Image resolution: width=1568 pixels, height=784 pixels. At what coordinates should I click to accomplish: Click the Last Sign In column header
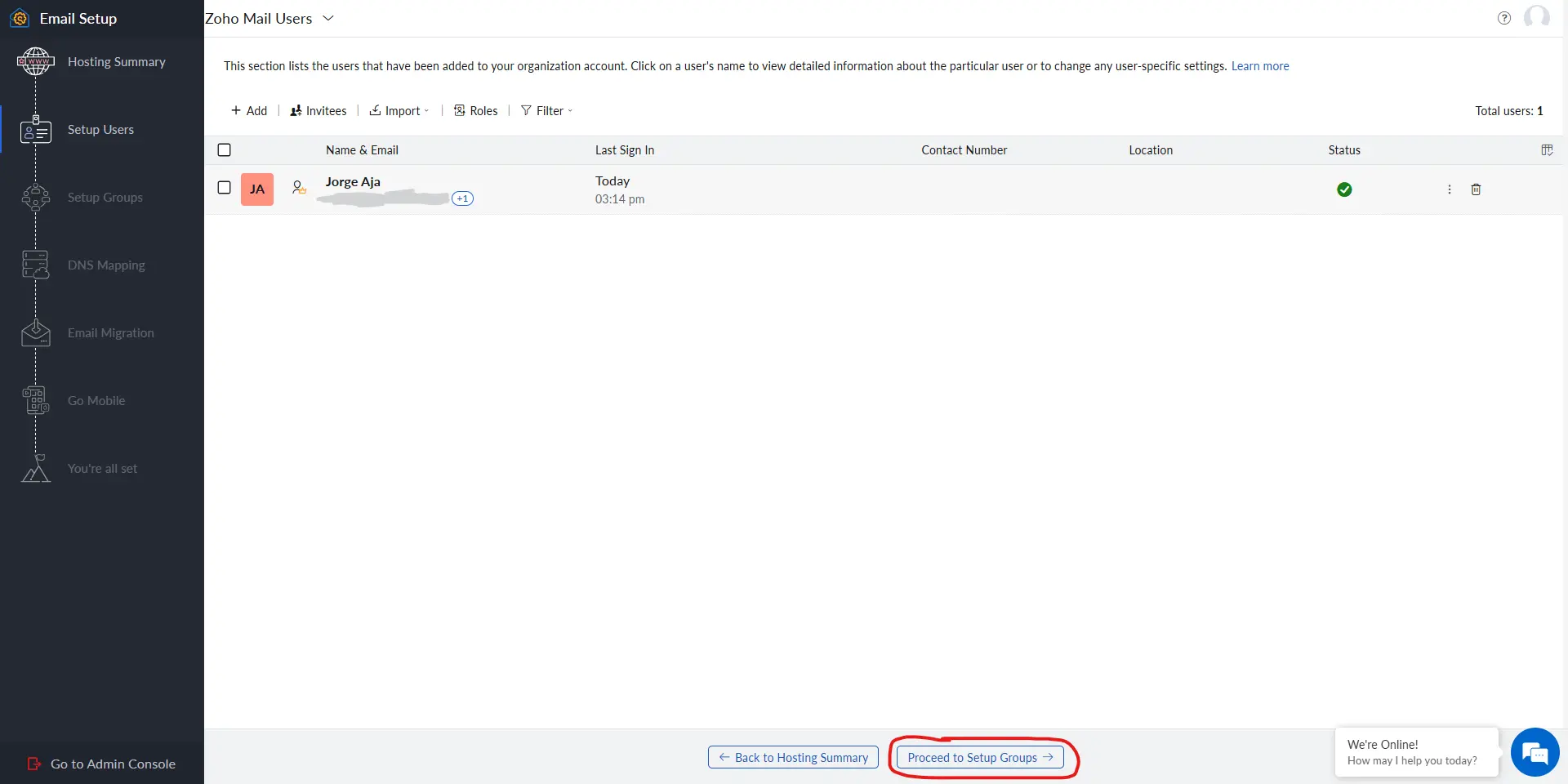click(625, 150)
